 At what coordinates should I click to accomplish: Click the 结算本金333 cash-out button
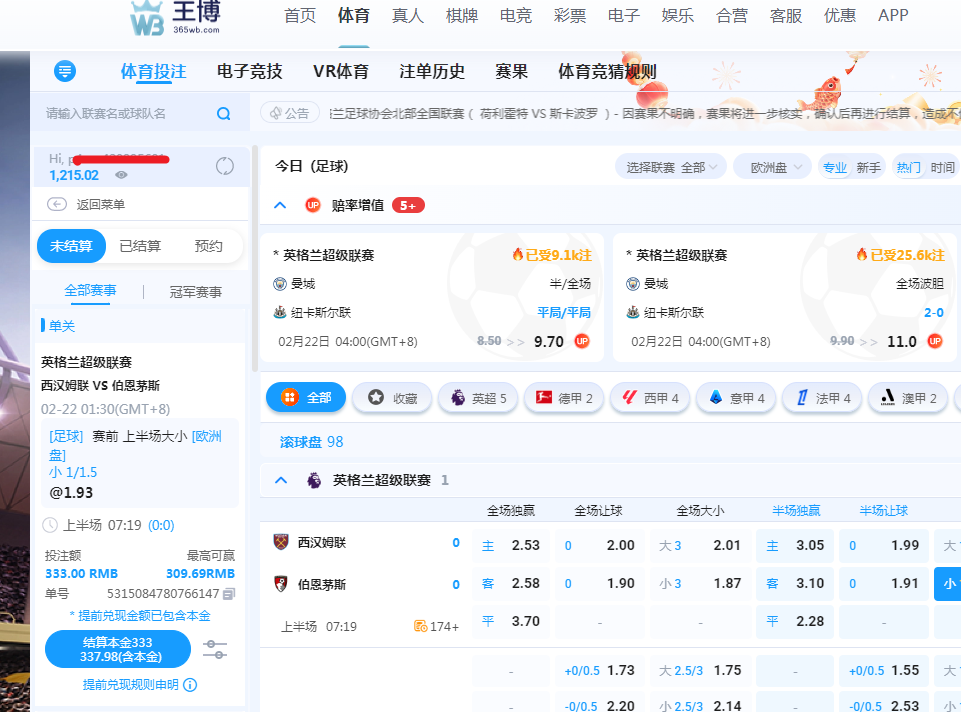tap(117, 649)
